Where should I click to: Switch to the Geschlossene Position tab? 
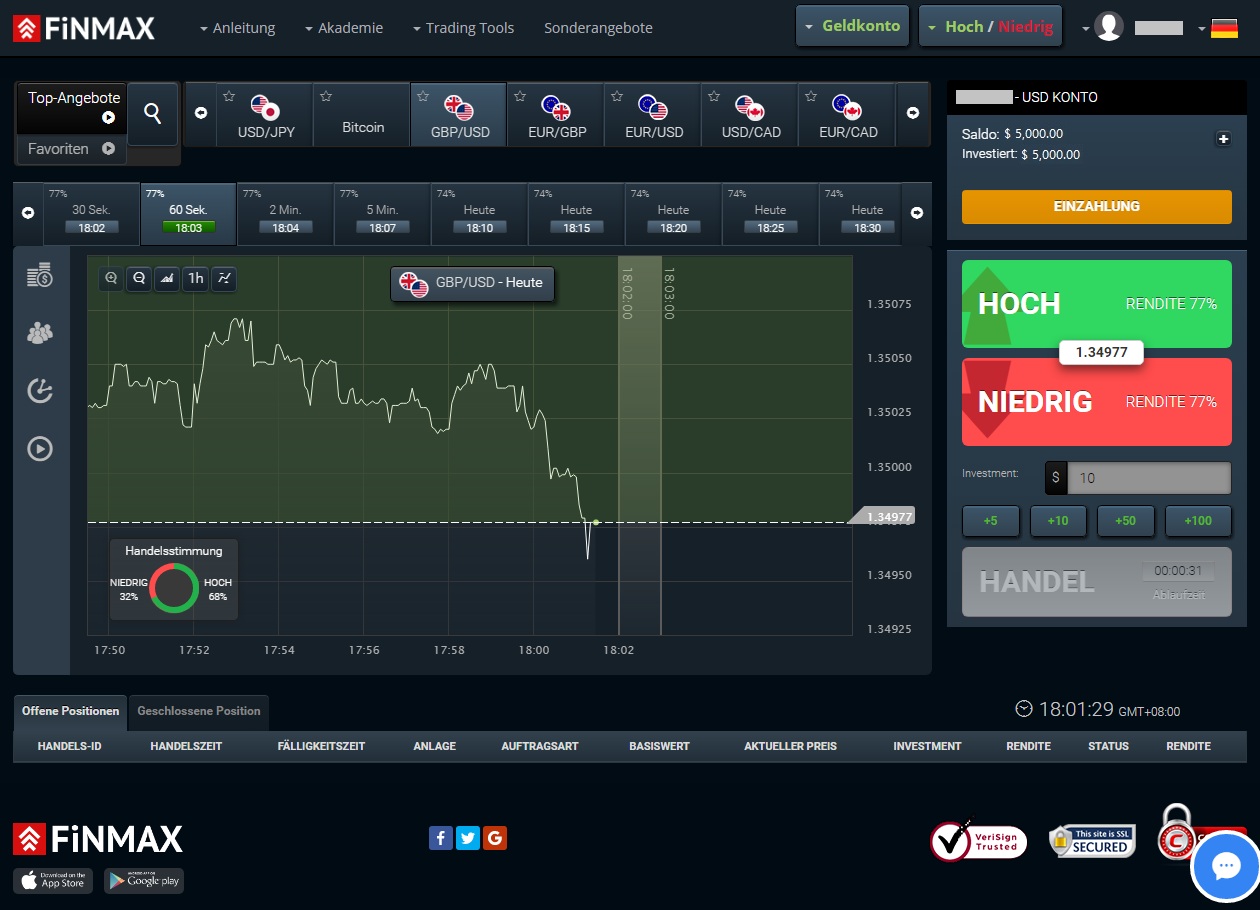point(198,711)
